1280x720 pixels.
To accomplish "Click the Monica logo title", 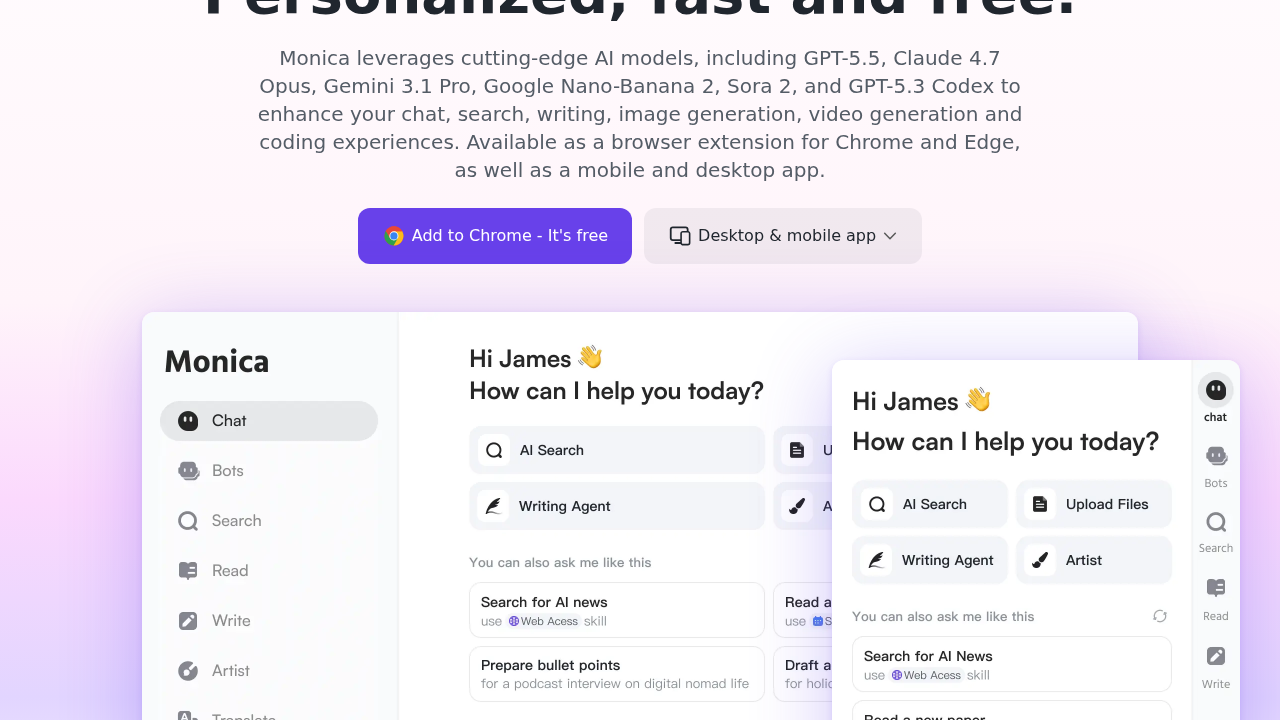I will (217, 361).
